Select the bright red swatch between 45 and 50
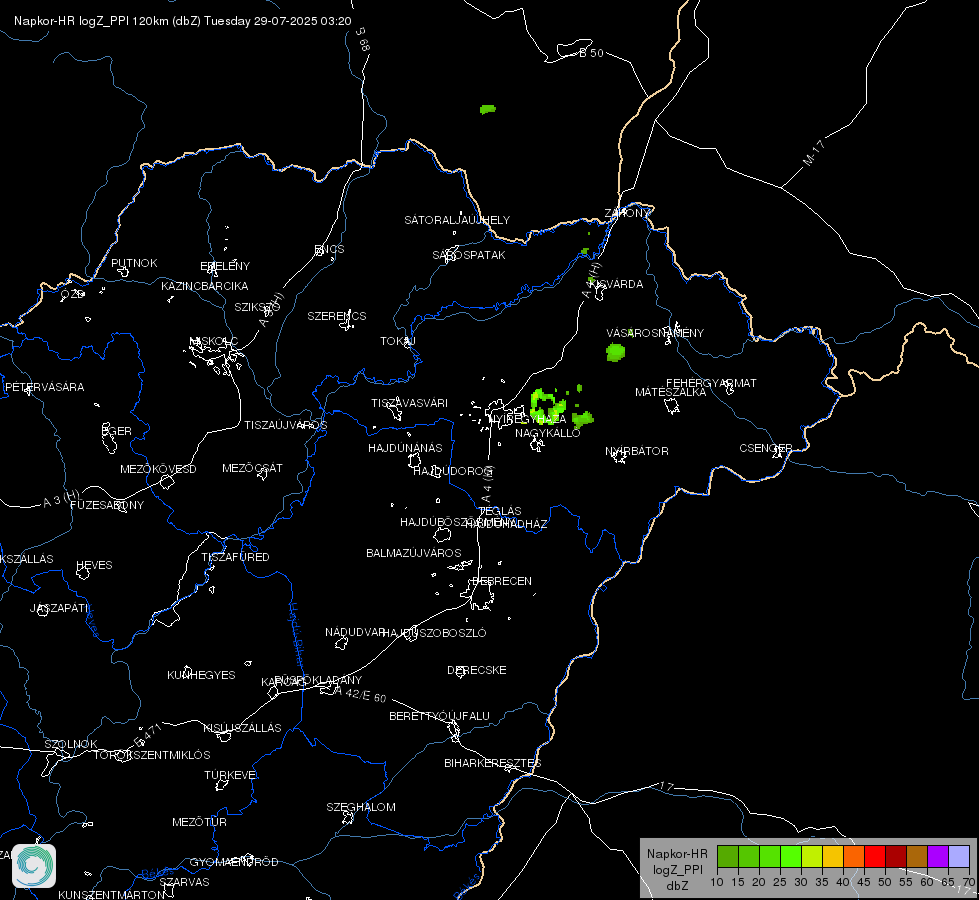Viewport: 979px width, 900px height. [x=875, y=856]
